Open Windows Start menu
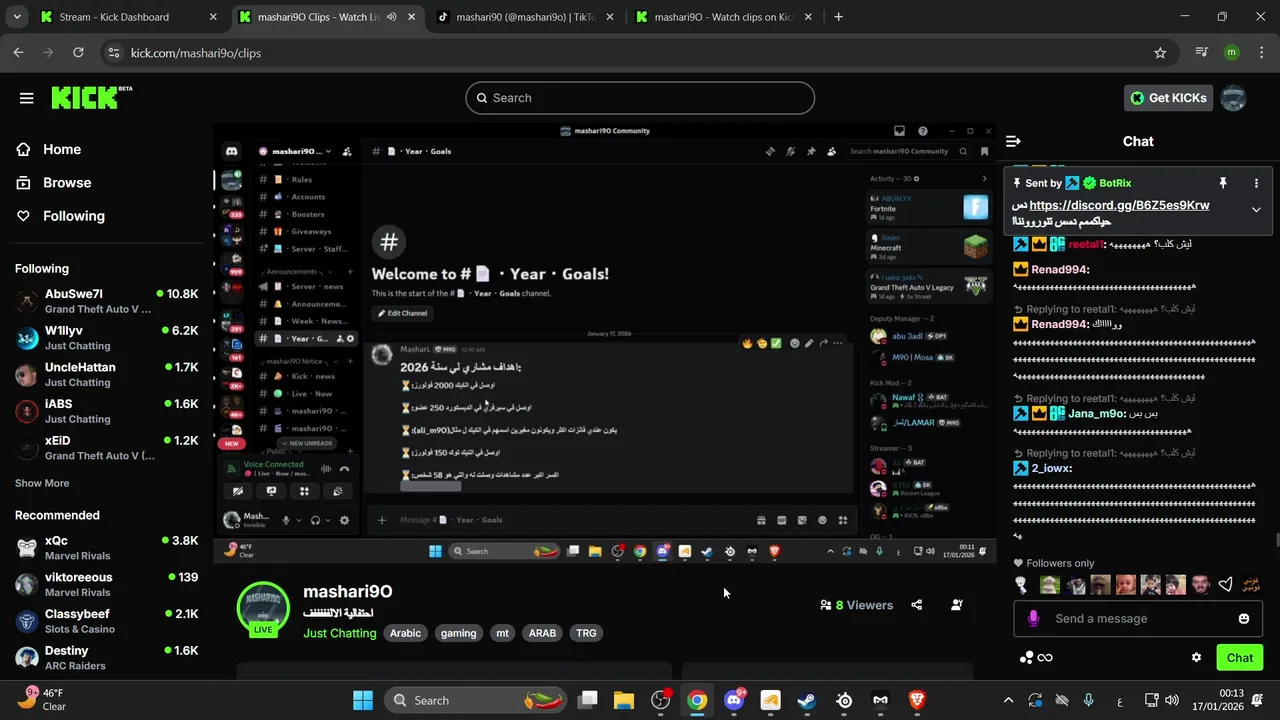Image resolution: width=1280 pixels, height=720 pixels. point(363,701)
